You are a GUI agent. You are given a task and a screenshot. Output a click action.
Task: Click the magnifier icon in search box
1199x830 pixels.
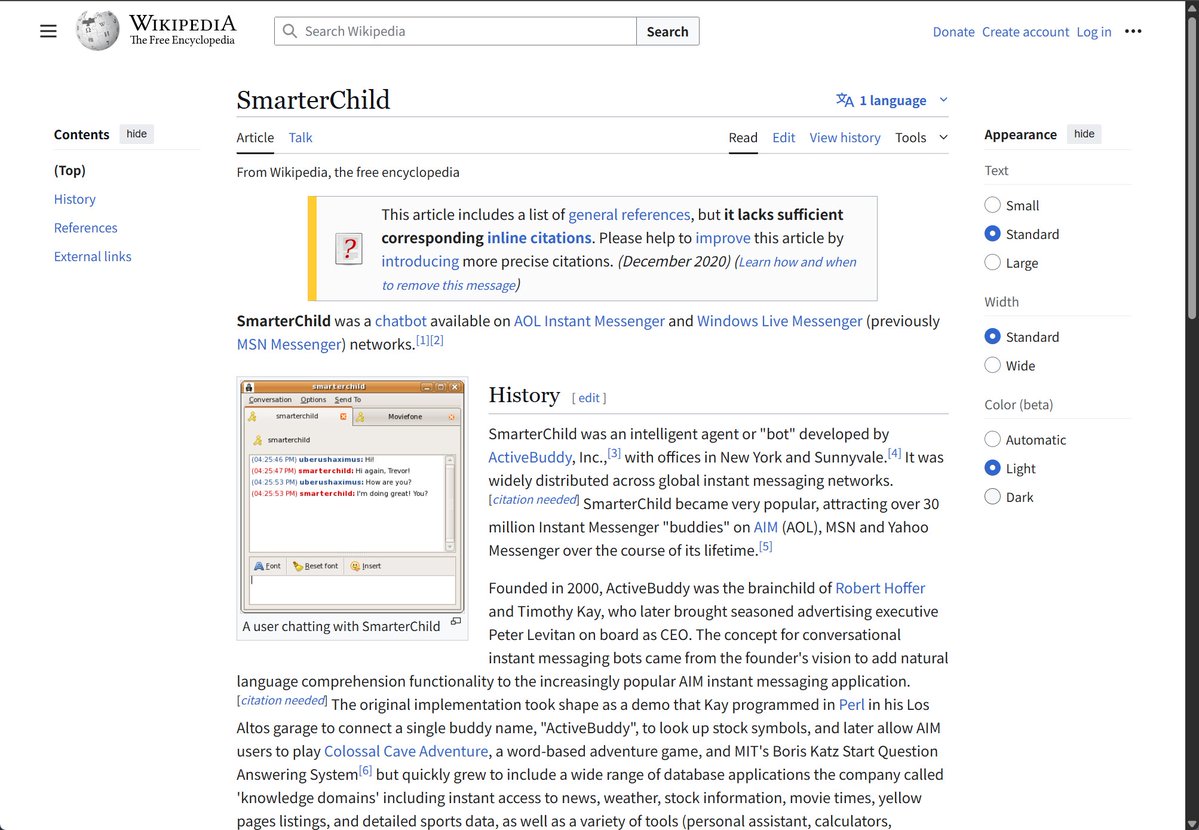click(x=289, y=31)
